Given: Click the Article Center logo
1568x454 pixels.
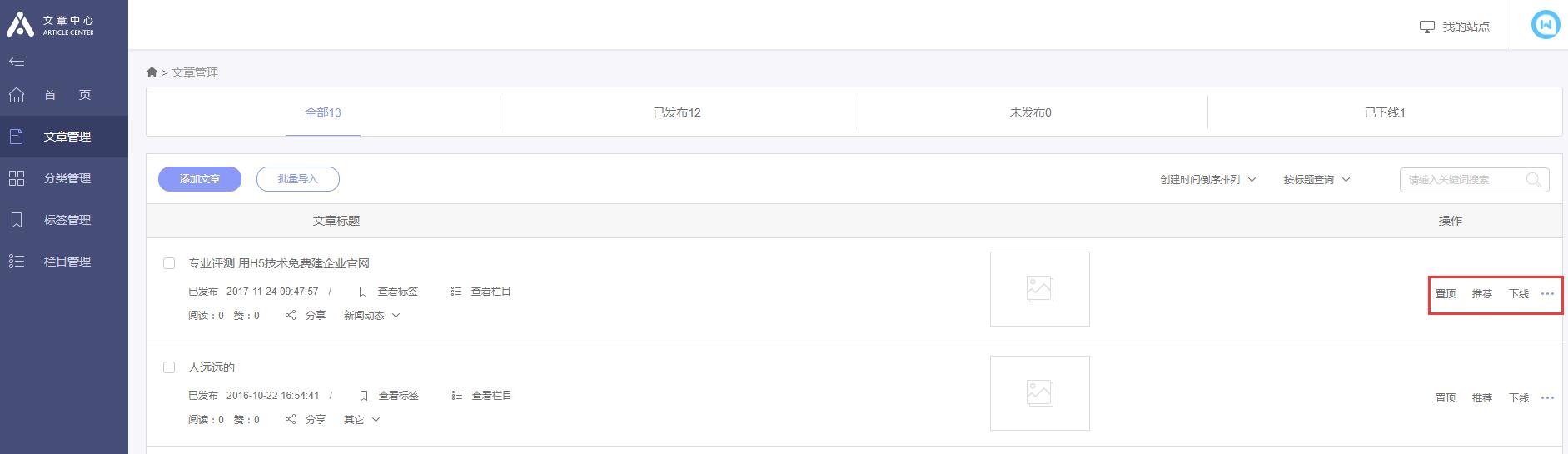Looking at the screenshot, I should coord(50,25).
